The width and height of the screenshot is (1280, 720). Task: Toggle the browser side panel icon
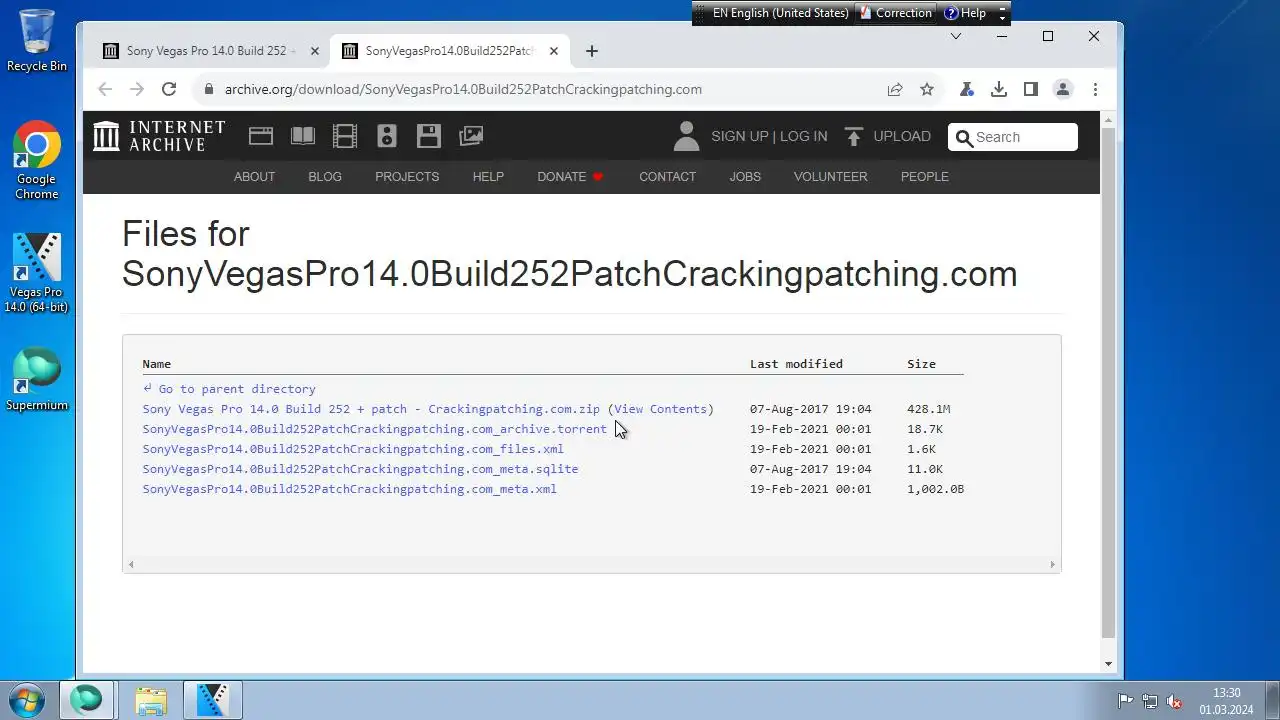(1030, 89)
